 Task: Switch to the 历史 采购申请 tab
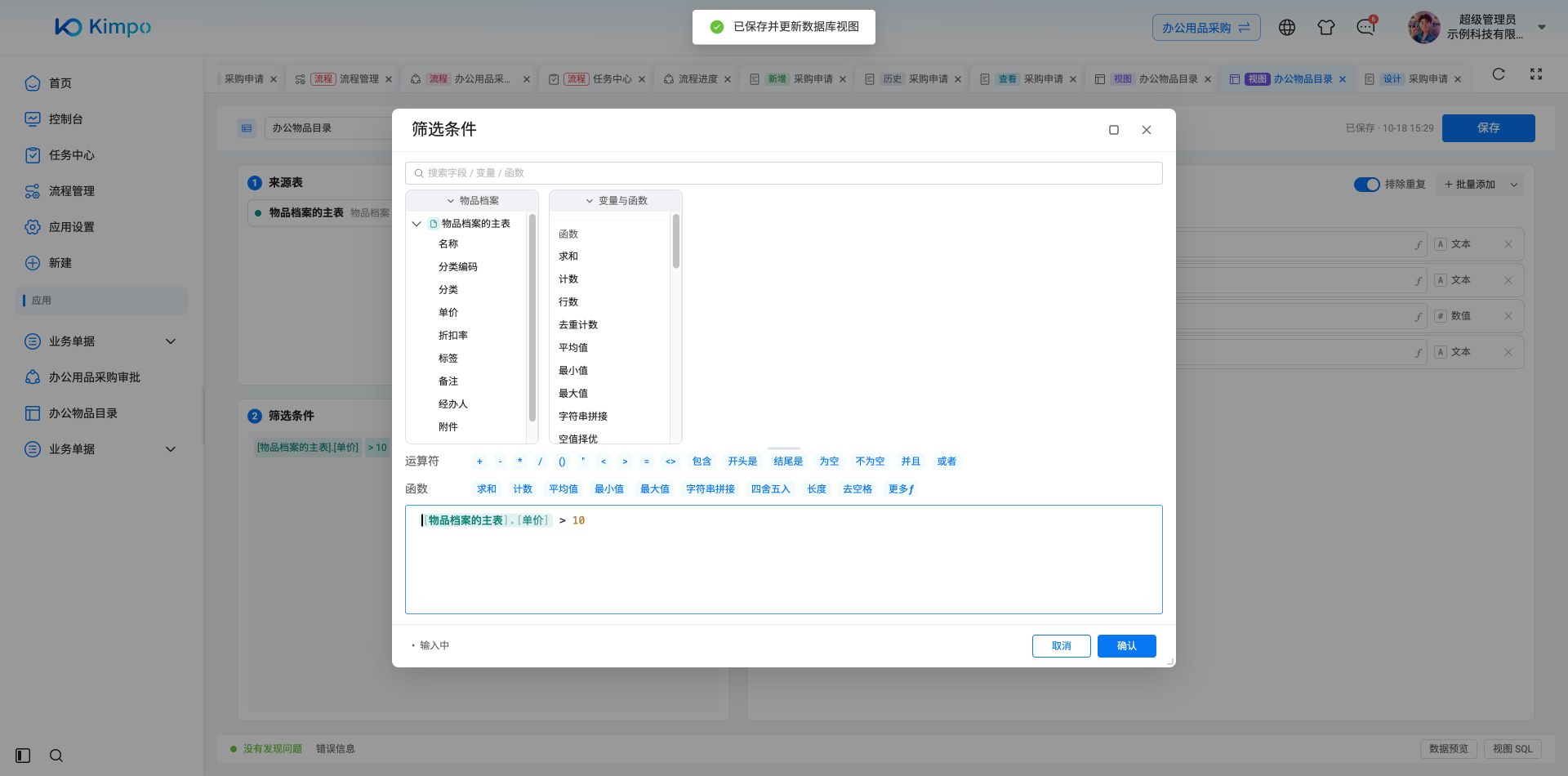click(914, 79)
